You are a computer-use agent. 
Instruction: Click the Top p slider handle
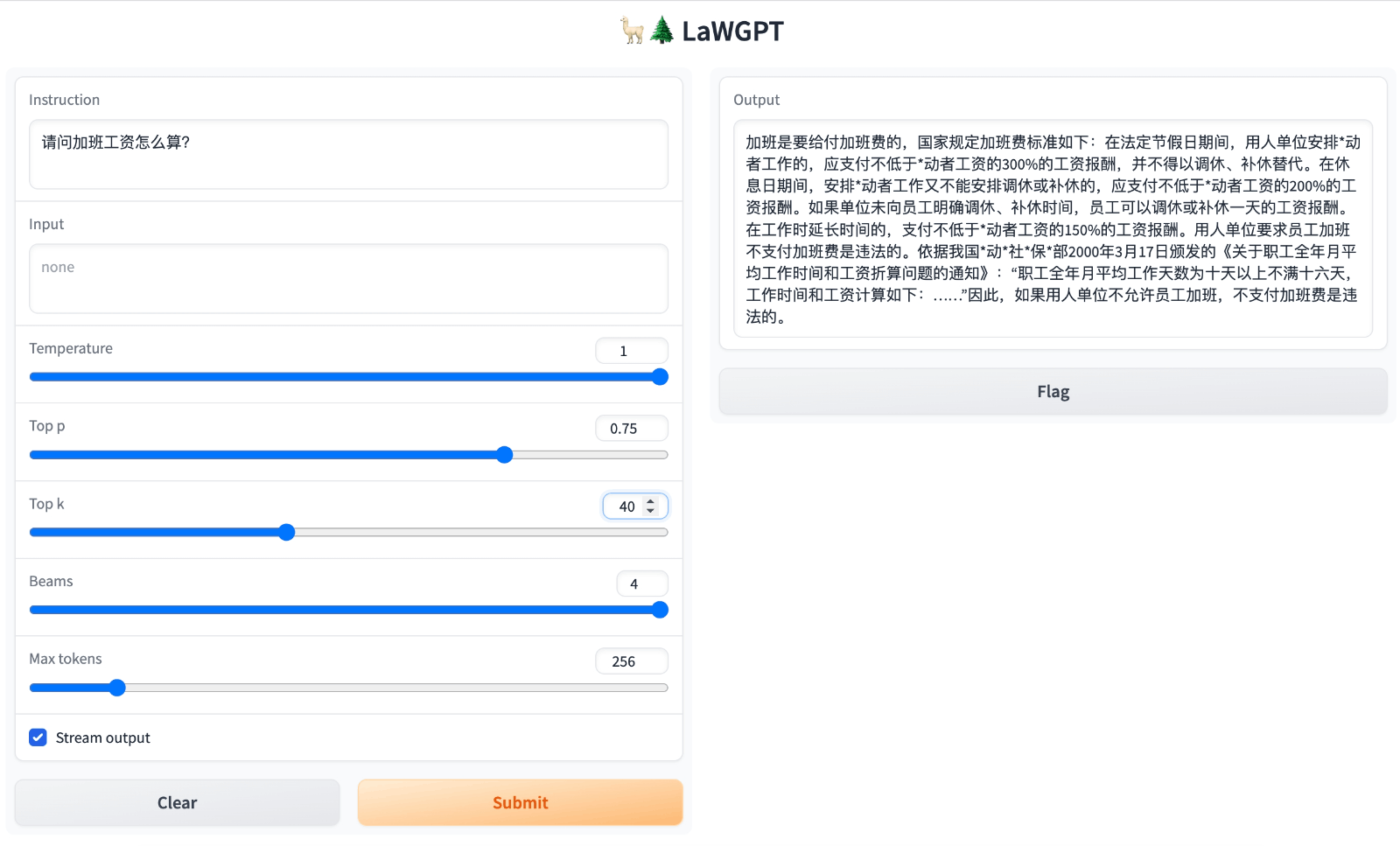[x=504, y=454]
